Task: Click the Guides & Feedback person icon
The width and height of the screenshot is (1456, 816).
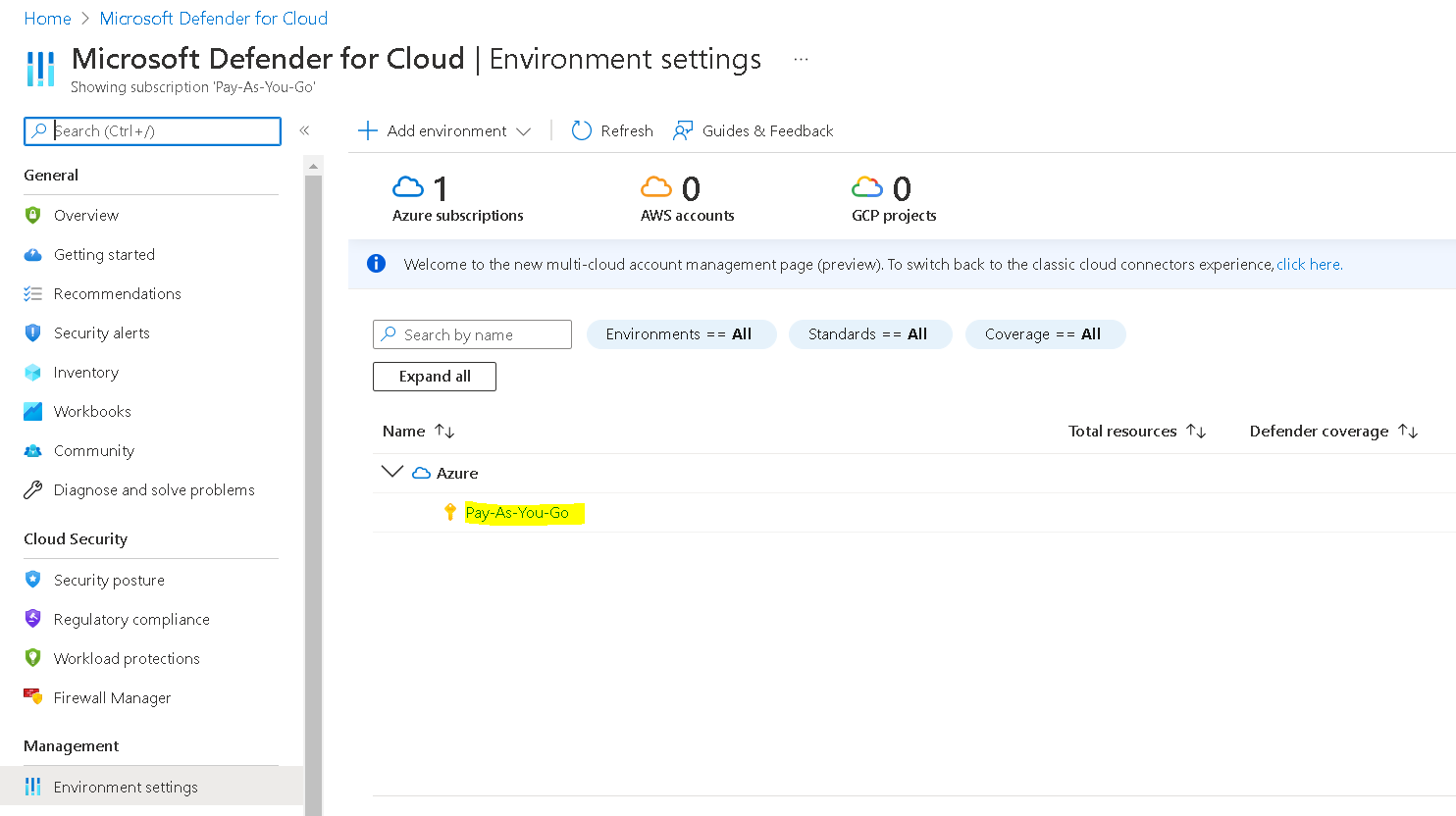Action: (x=683, y=130)
